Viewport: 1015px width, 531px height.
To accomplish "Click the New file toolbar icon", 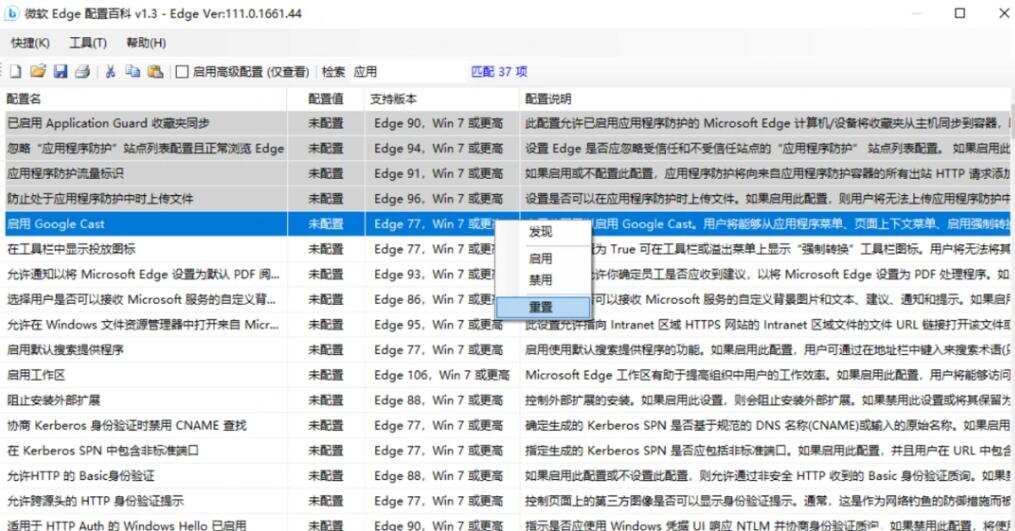I will tap(16, 71).
